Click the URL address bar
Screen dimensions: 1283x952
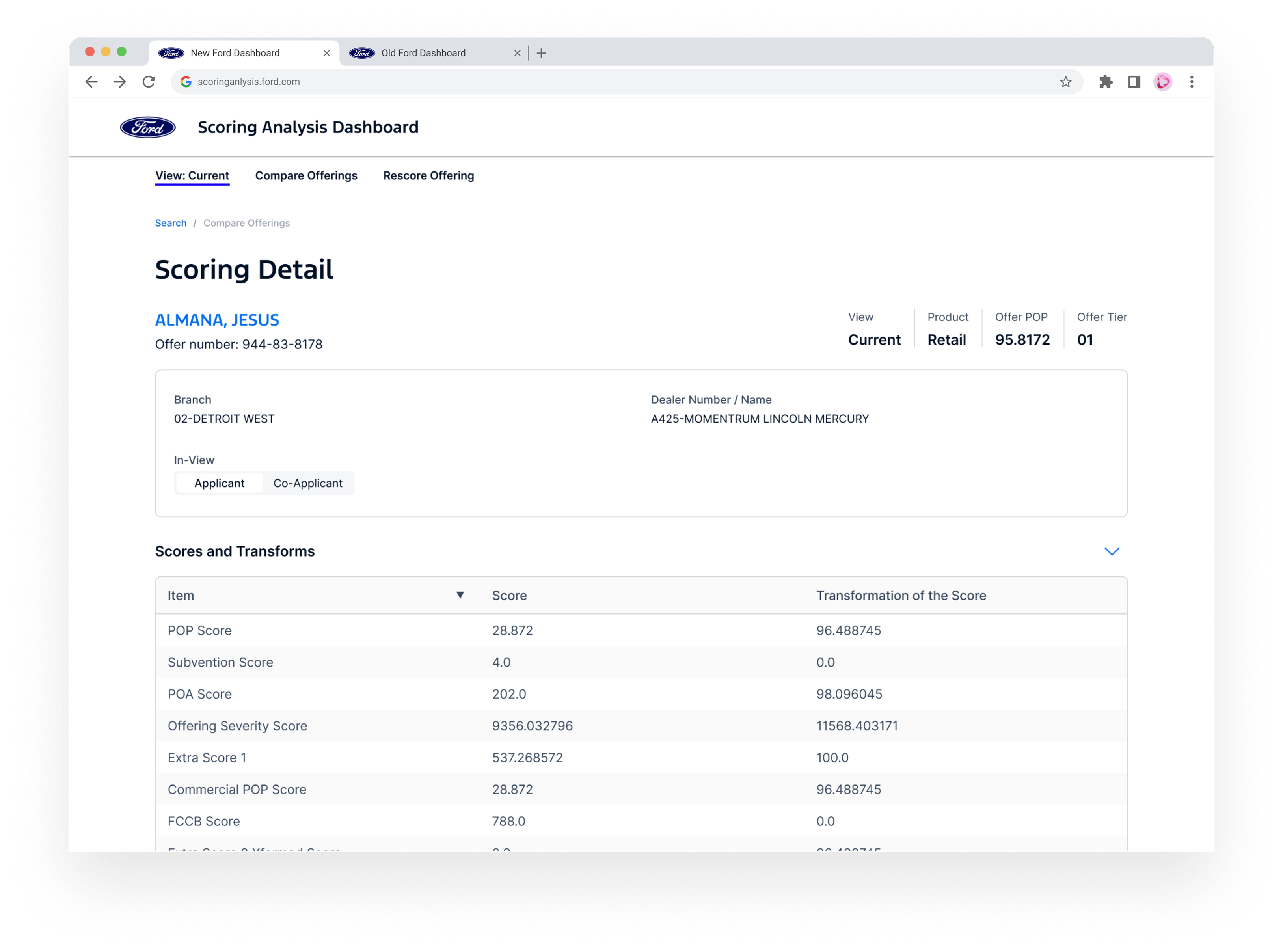576,82
